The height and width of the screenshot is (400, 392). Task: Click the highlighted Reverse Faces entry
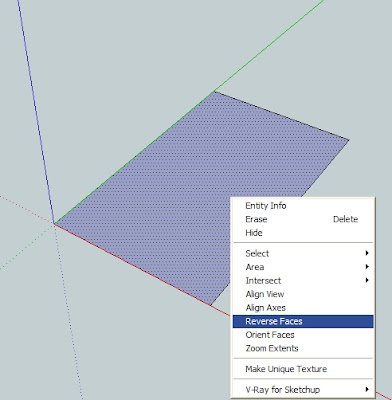tap(303, 321)
